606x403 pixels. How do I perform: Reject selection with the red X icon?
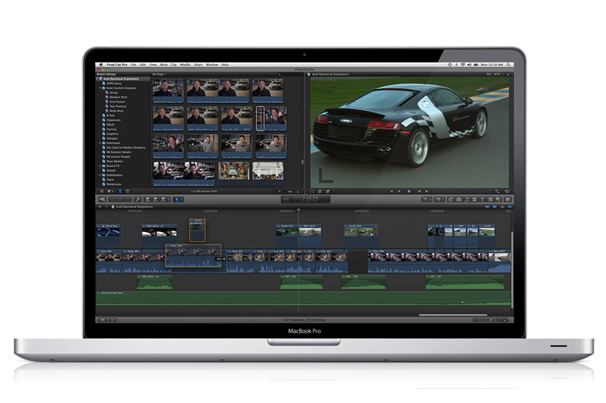click(x=127, y=199)
